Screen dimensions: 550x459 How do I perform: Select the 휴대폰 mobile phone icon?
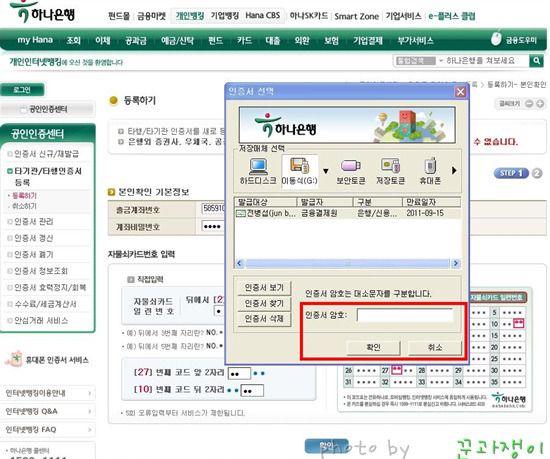430,171
